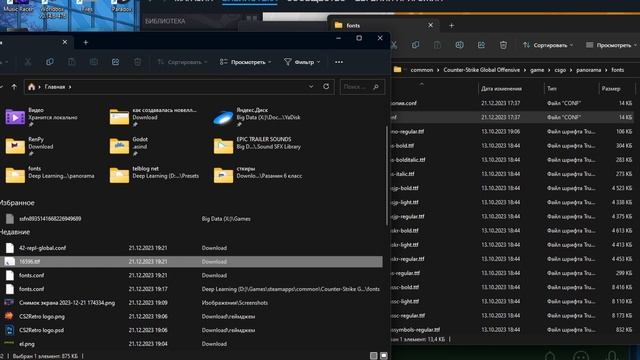
Task: Click the Cut icon in the Home window toolbar
Action: (x=28, y=62)
